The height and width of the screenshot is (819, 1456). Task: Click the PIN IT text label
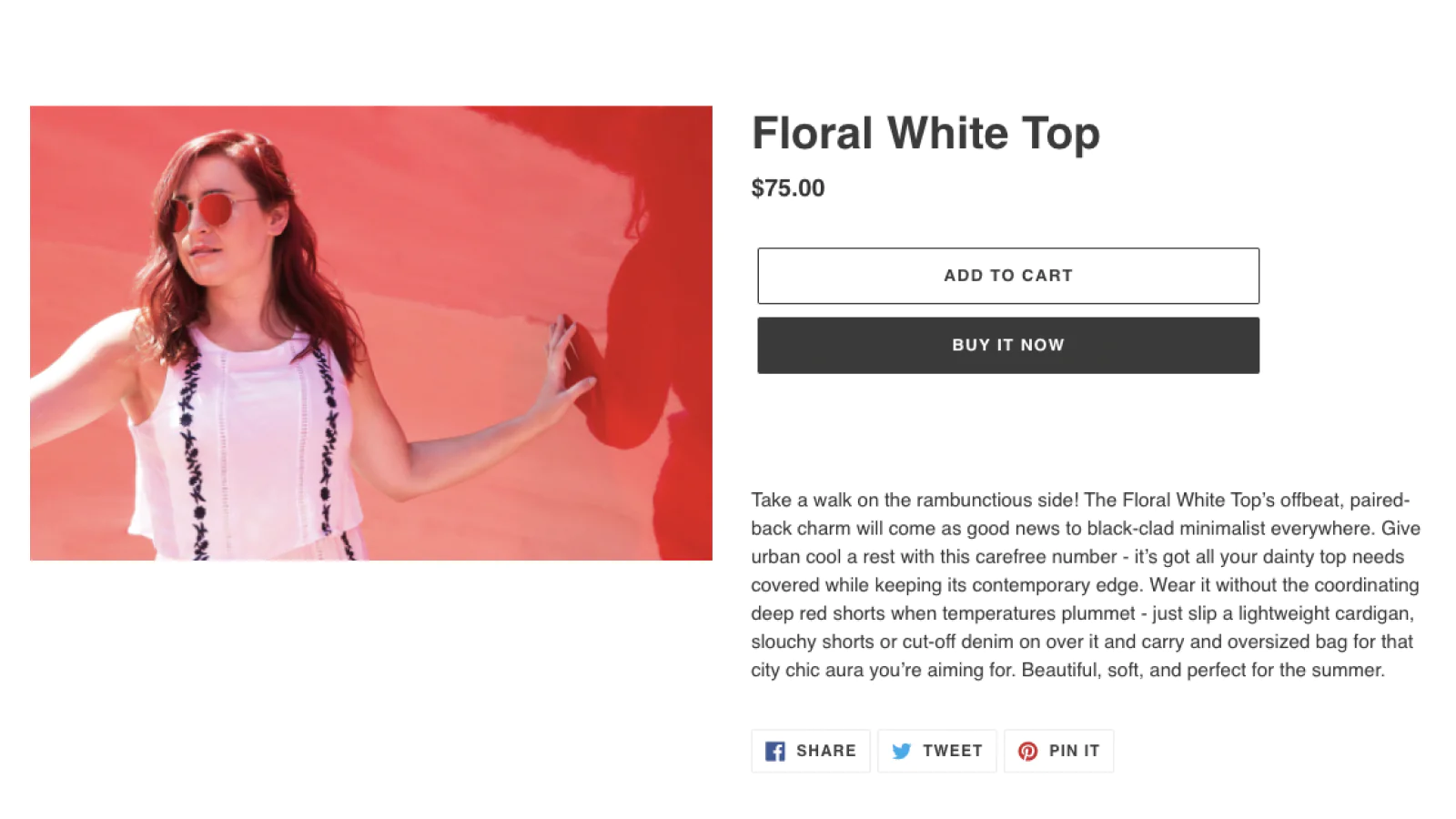[1074, 751]
